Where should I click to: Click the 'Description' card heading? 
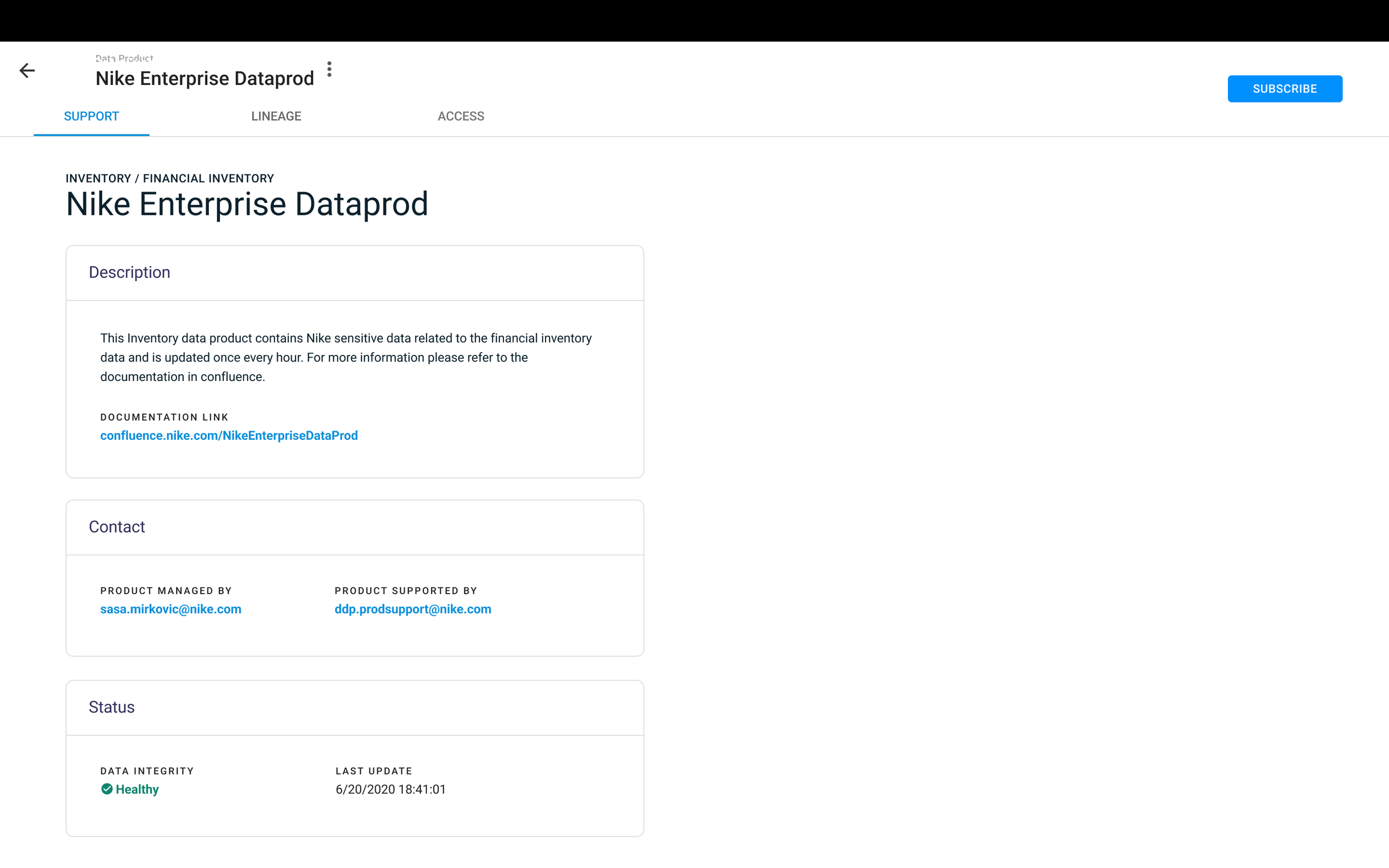pyautogui.click(x=129, y=272)
